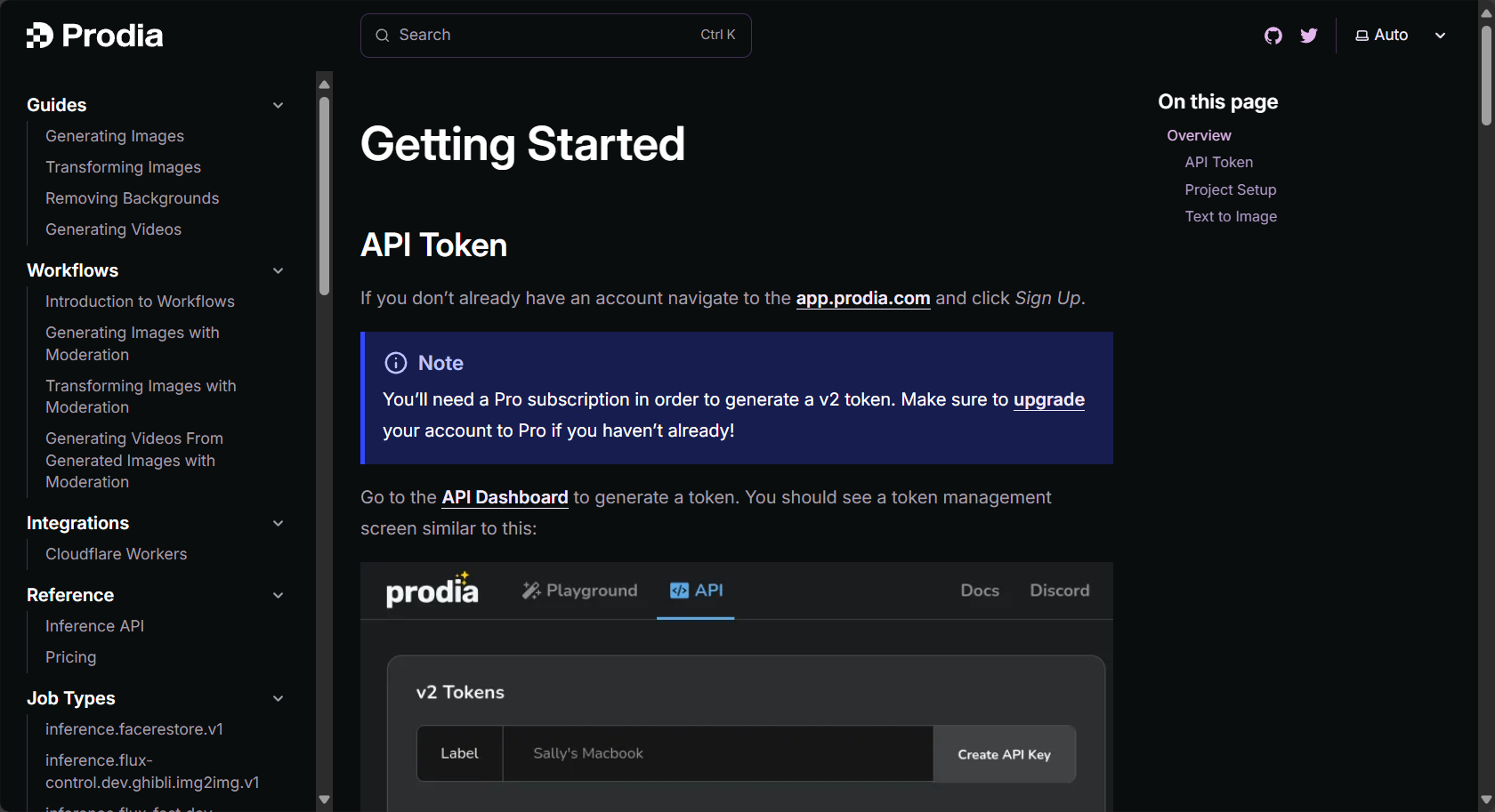1495x812 pixels.
Task: Click the page scrollbar down arrow
Action: 1486,800
